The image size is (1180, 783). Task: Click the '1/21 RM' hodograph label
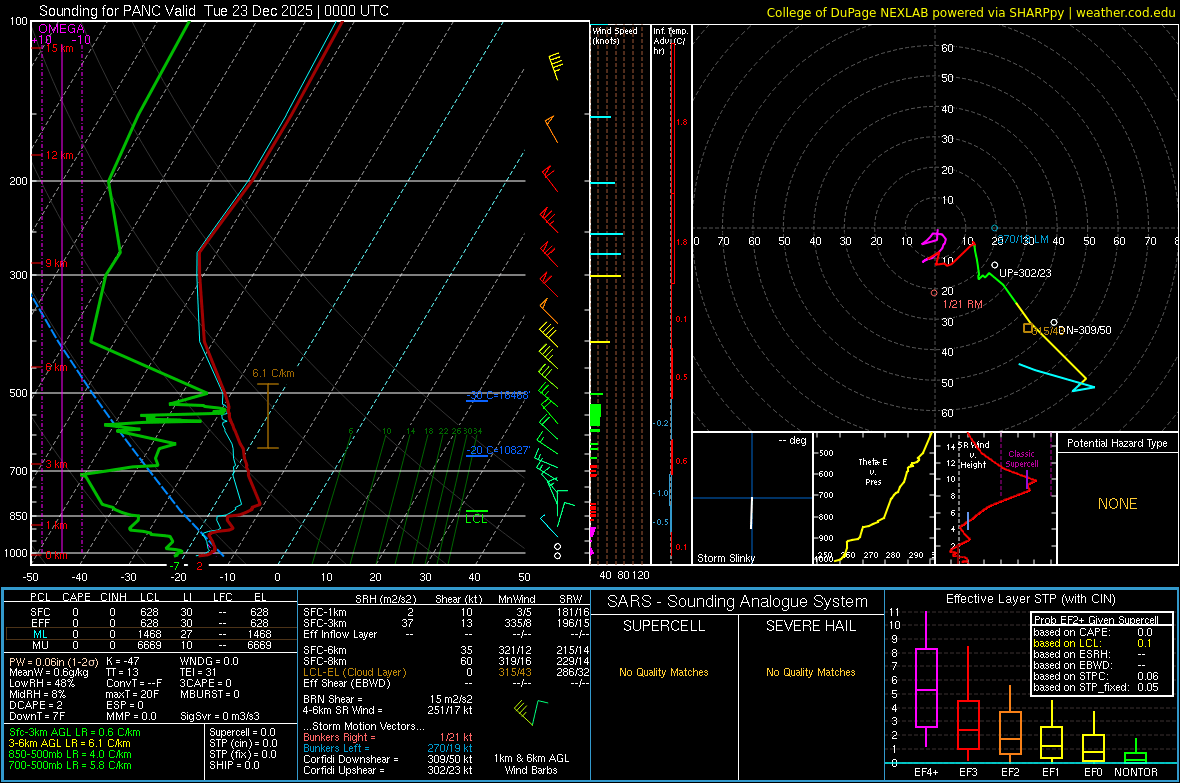pos(963,304)
